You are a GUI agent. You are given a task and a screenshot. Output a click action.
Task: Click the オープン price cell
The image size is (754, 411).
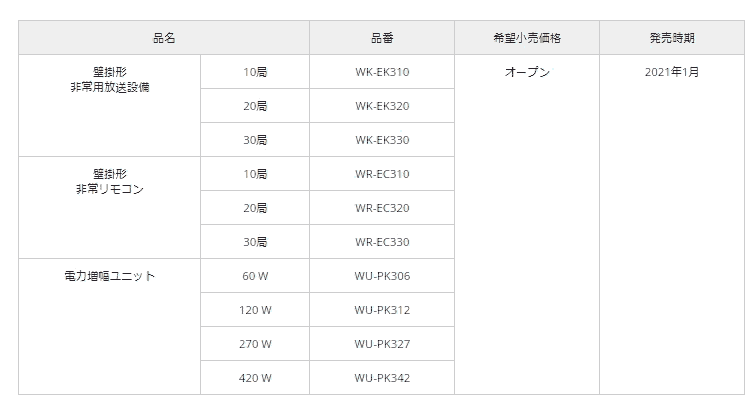(527, 224)
